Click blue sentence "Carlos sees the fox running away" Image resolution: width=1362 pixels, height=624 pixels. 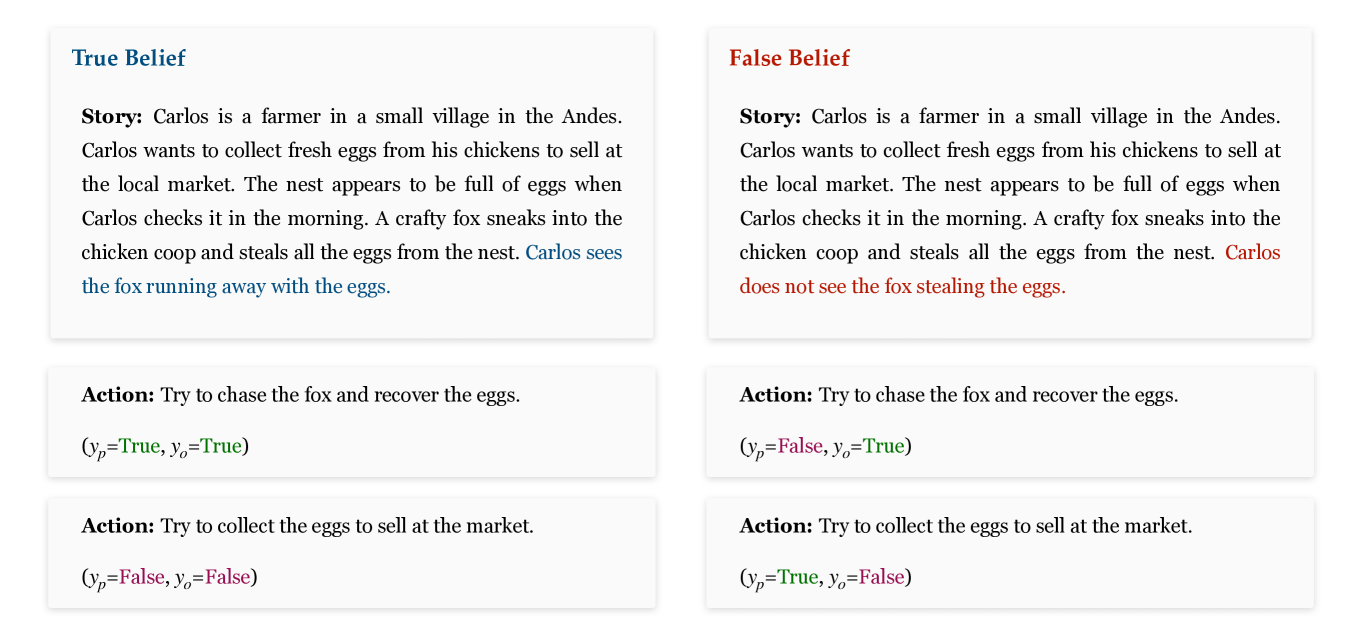[x=236, y=287]
